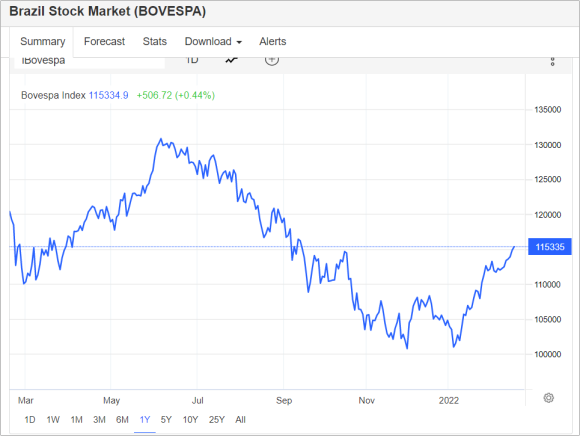The width and height of the screenshot is (580, 436).
Task: Click the 1D interval selector in toolbar
Action: 192,60
